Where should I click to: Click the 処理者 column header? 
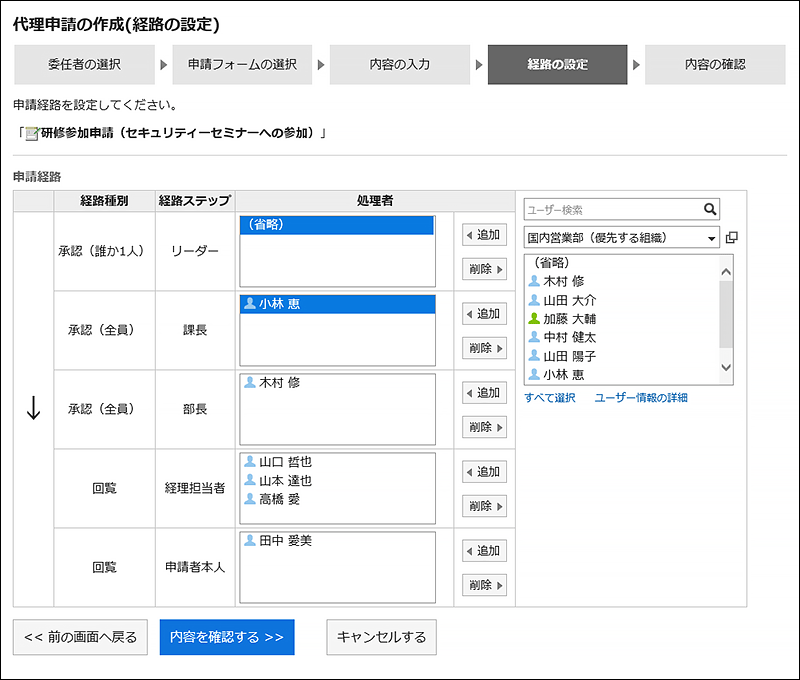click(x=375, y=201)
